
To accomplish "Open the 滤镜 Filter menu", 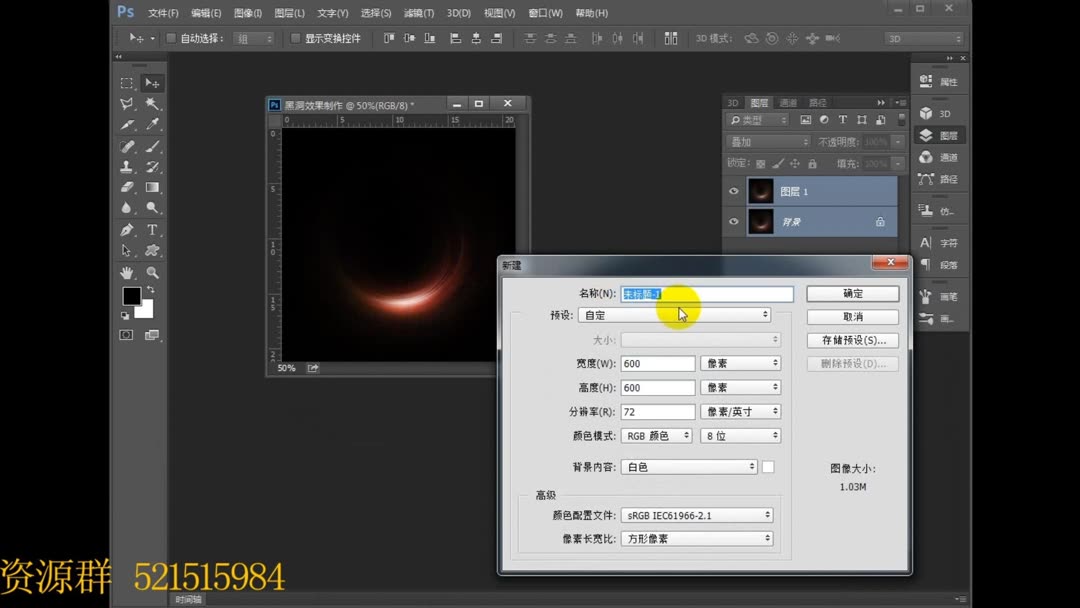I will click(x=419, y=13).
